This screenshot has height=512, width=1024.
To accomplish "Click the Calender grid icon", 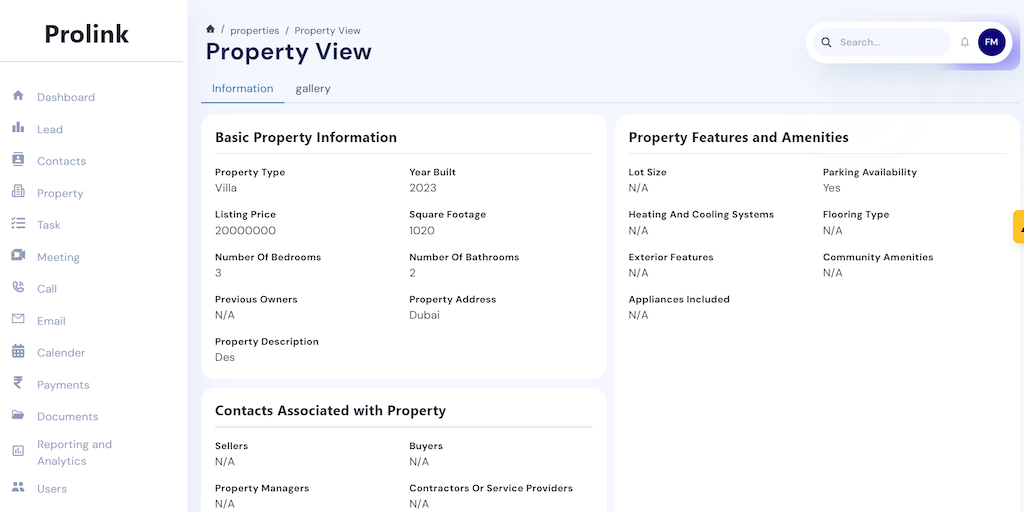I will [18, 352].
